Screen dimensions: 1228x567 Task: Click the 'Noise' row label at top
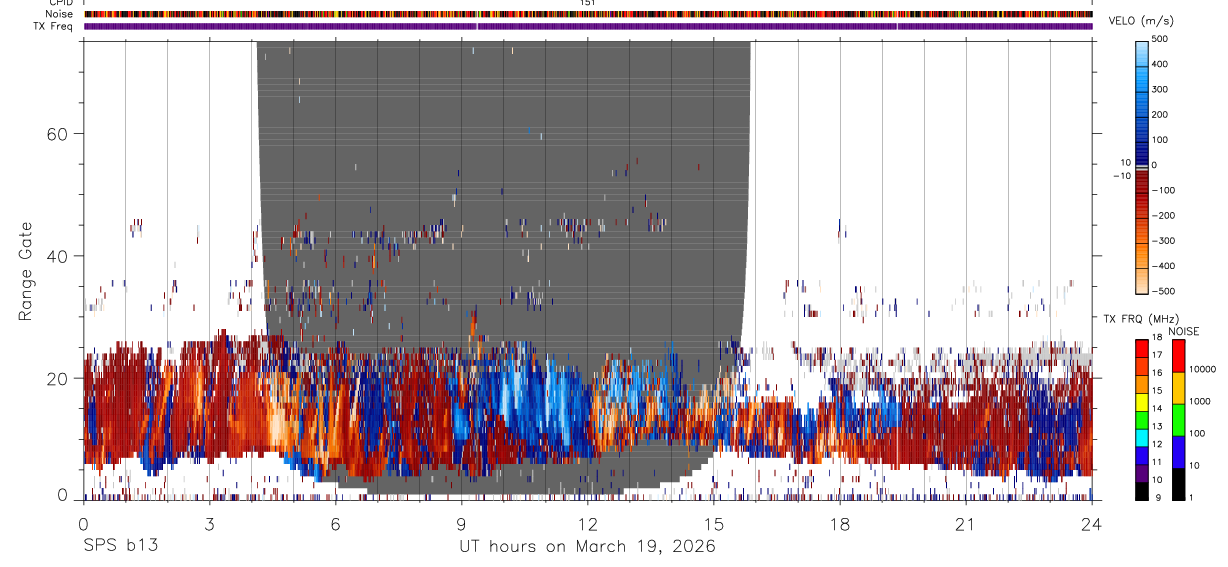(60, 14)
